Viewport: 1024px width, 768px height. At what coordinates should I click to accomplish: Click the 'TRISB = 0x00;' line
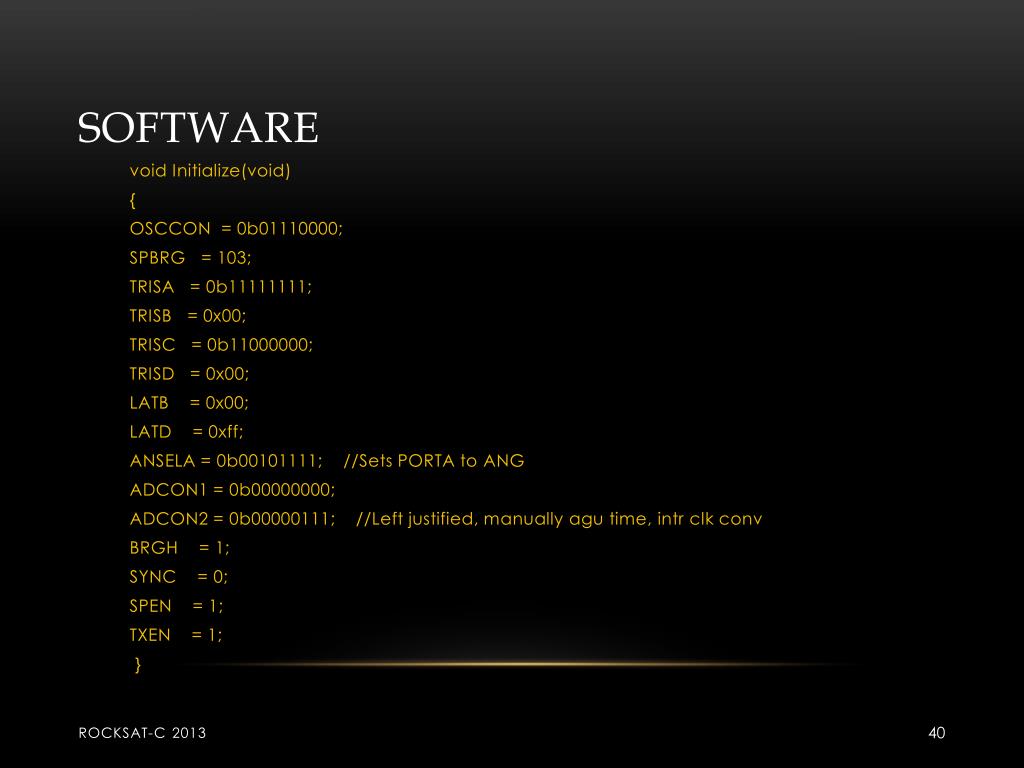tap(187, 316)
